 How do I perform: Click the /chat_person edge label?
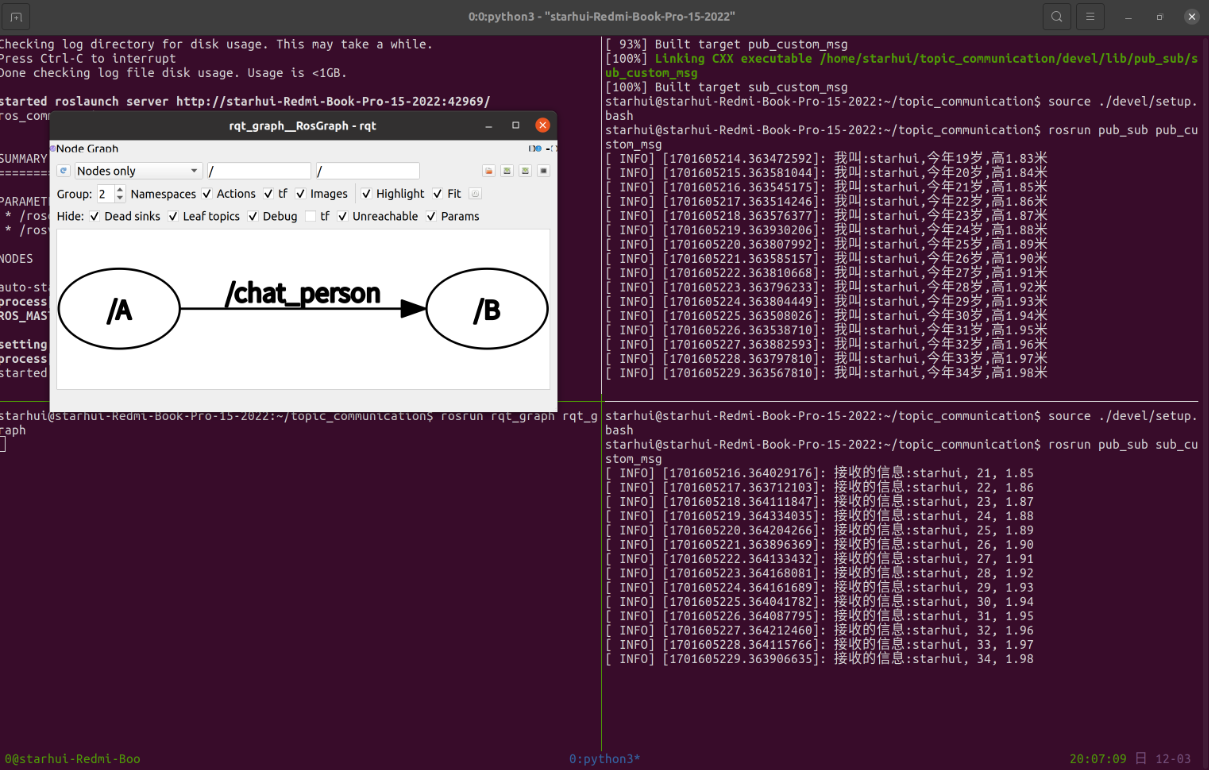click(x=303, y=293)
